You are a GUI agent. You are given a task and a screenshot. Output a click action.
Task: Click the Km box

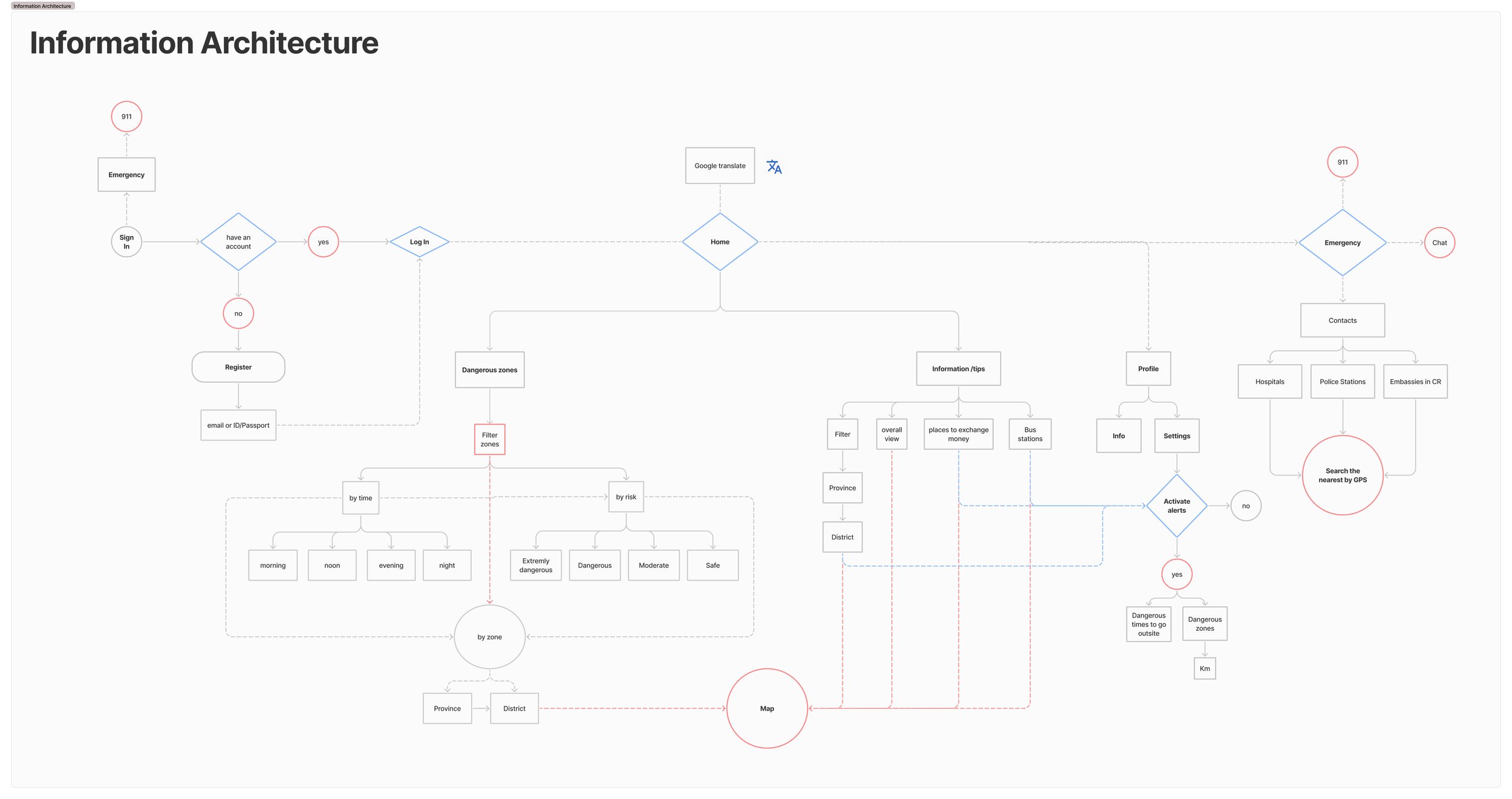coord(1204,668)
